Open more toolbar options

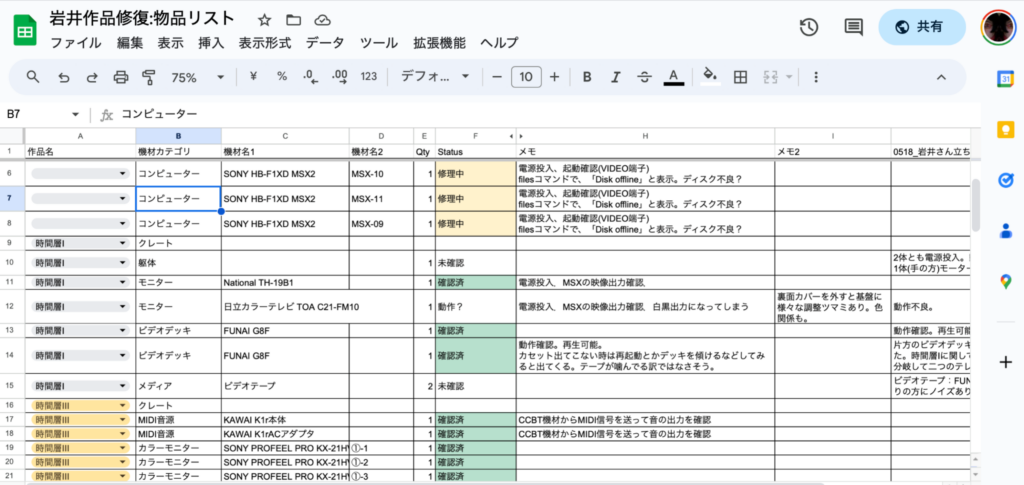[x=815, y=77]
